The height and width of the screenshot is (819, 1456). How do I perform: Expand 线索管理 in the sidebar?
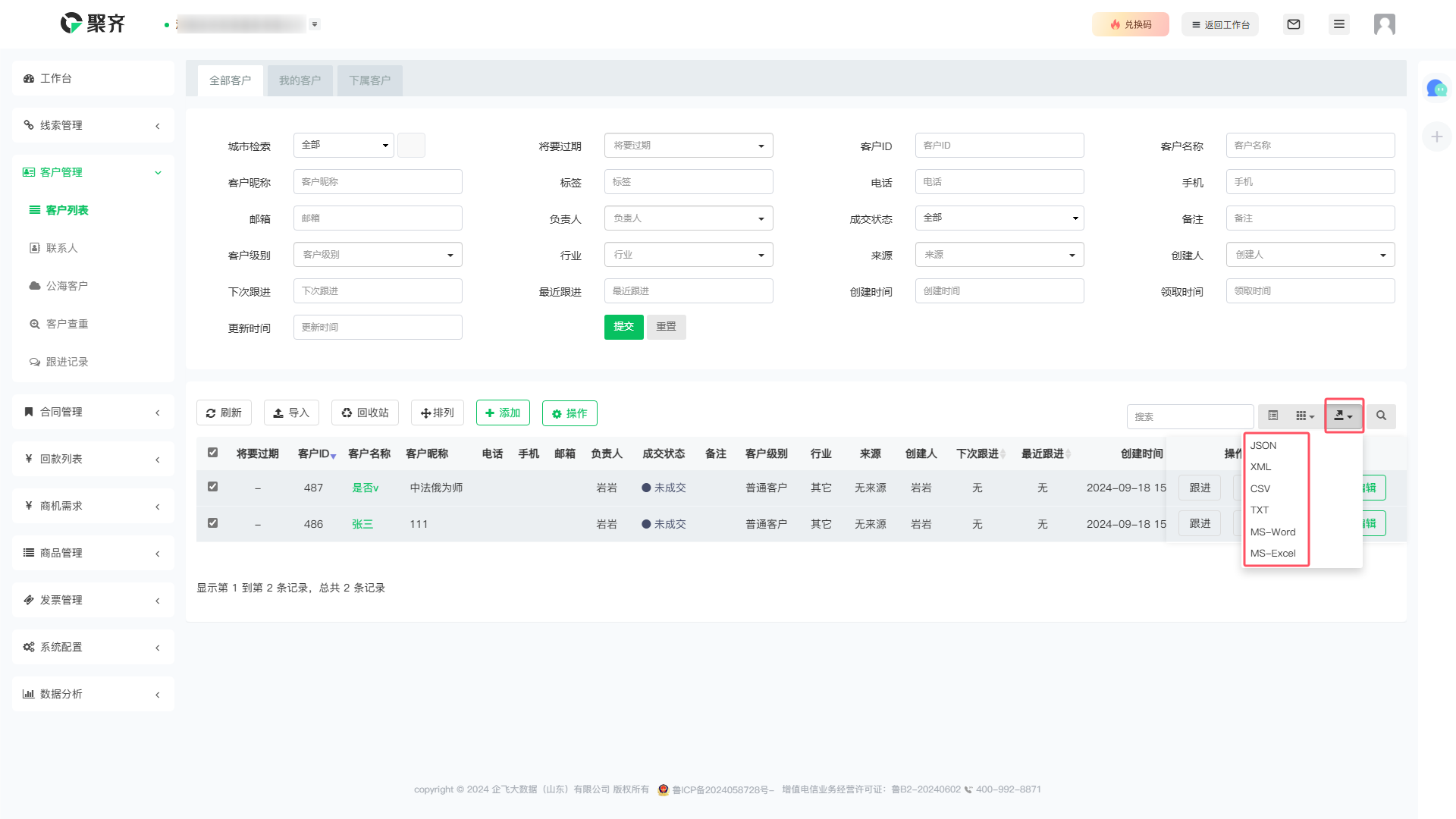click(93, 125)
